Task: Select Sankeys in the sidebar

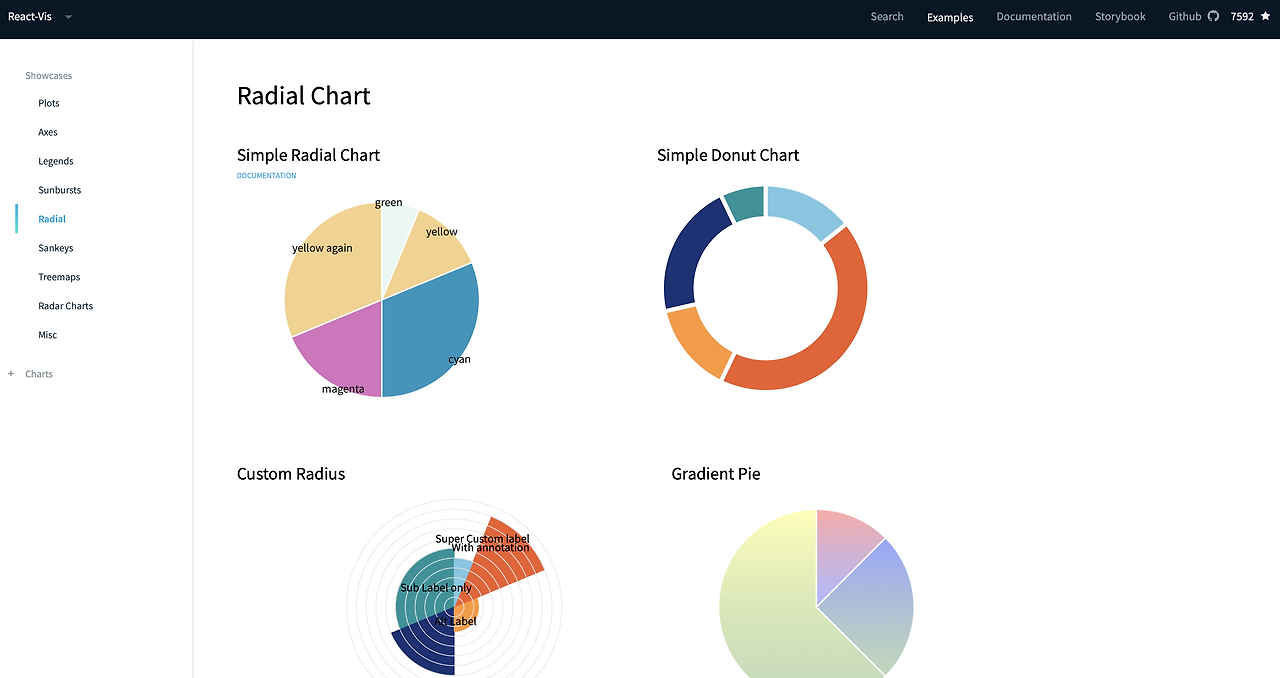Action: coord(56,248)
